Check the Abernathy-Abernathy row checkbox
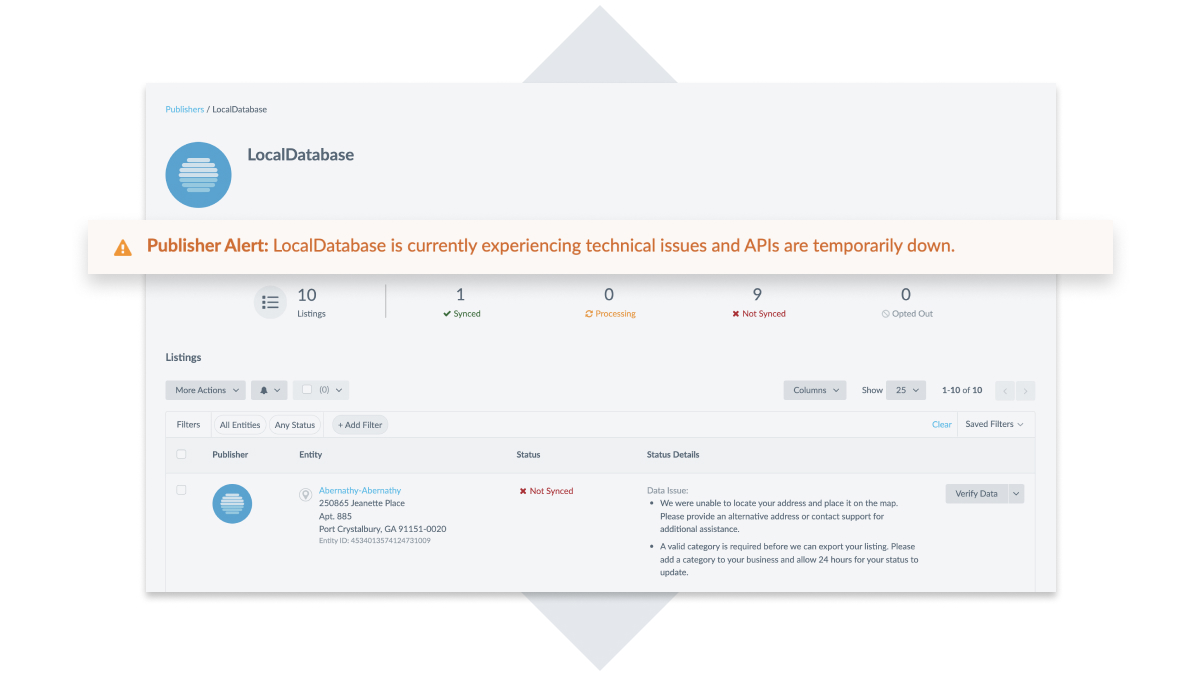Image resolution: width=1201 pixels, height=675 pixels. [x=181, y=490]
